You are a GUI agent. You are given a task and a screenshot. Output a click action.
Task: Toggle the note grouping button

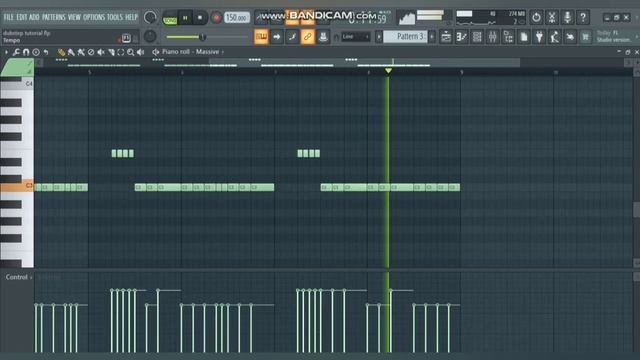(x=292, y=37)
